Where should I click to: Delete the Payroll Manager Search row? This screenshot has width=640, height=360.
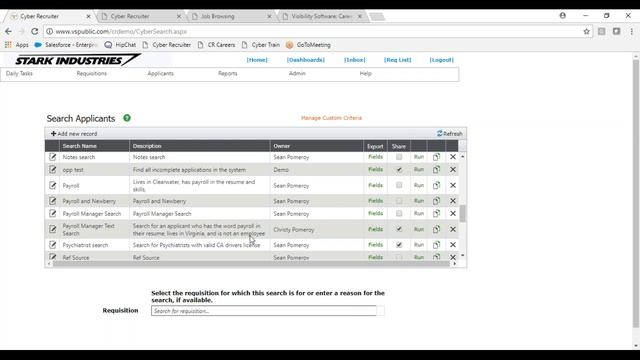click(453, 213)
